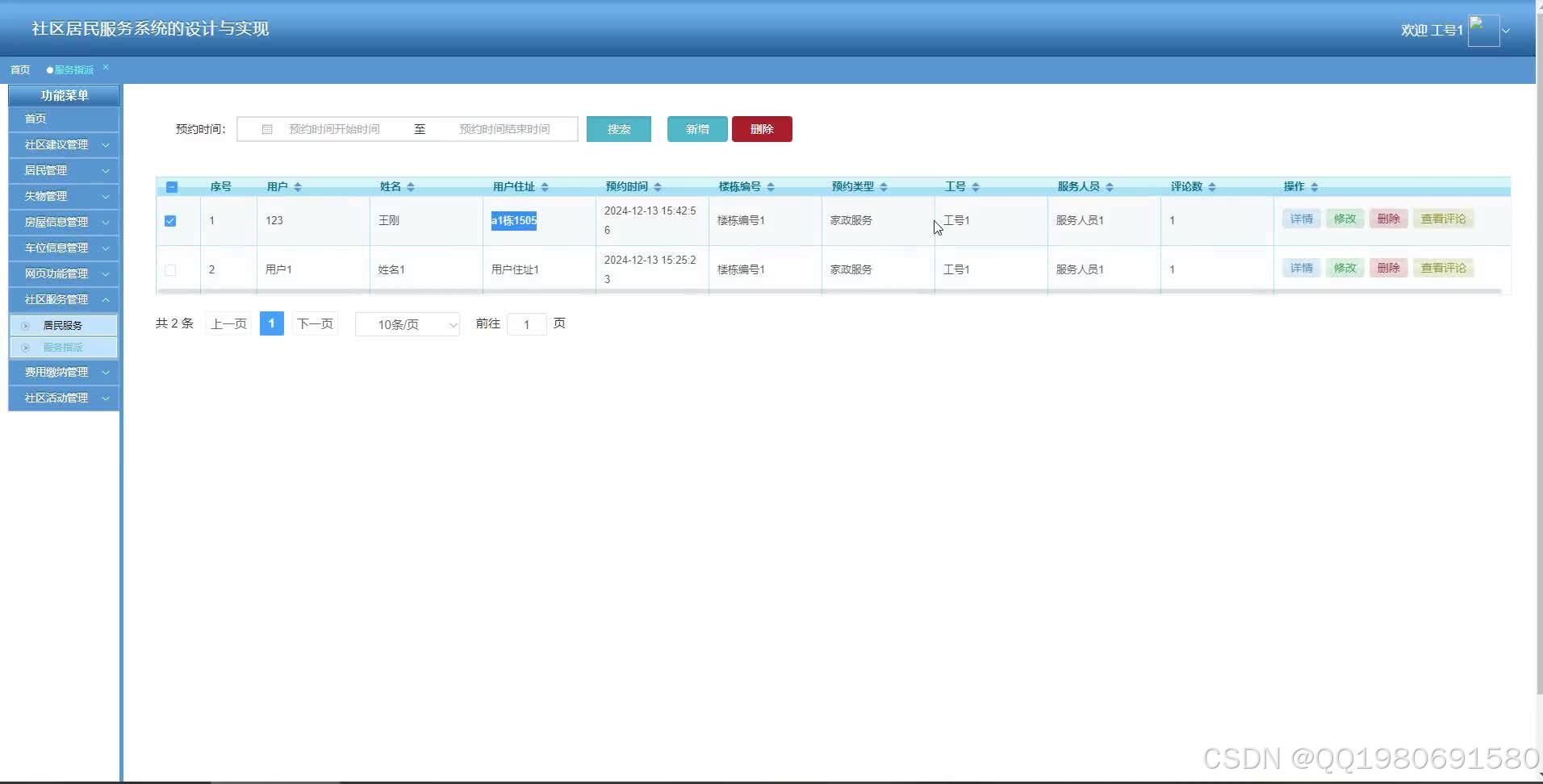
Task: Sort by 工号 column arrows
Action: pos(976,187)
